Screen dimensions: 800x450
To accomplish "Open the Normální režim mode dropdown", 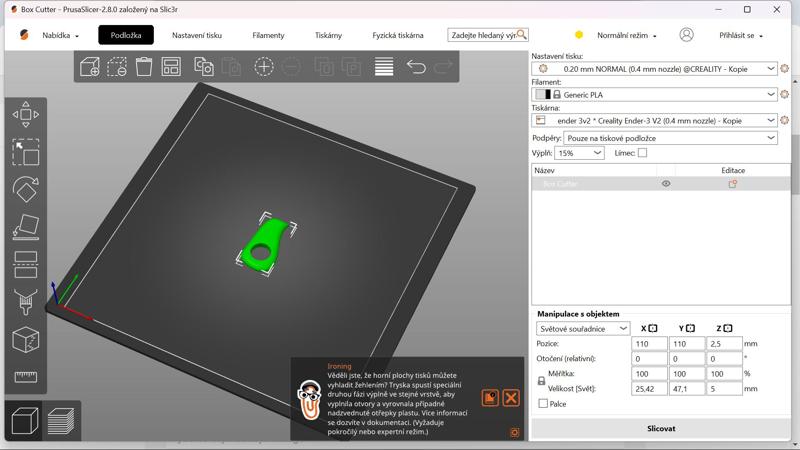I will tap(627, 35).
